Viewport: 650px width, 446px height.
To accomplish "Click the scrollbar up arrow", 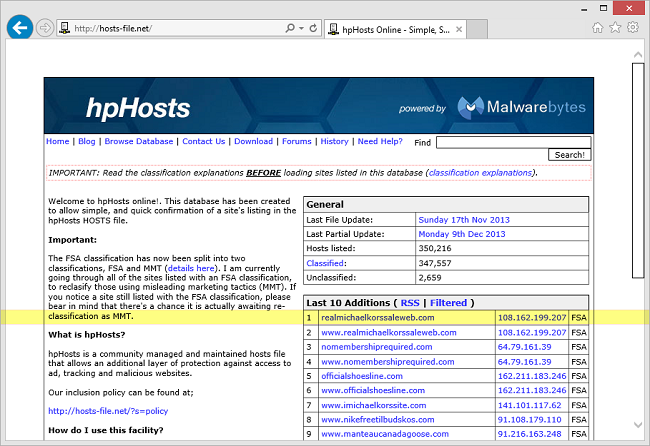I will click(x=638, y=54).
